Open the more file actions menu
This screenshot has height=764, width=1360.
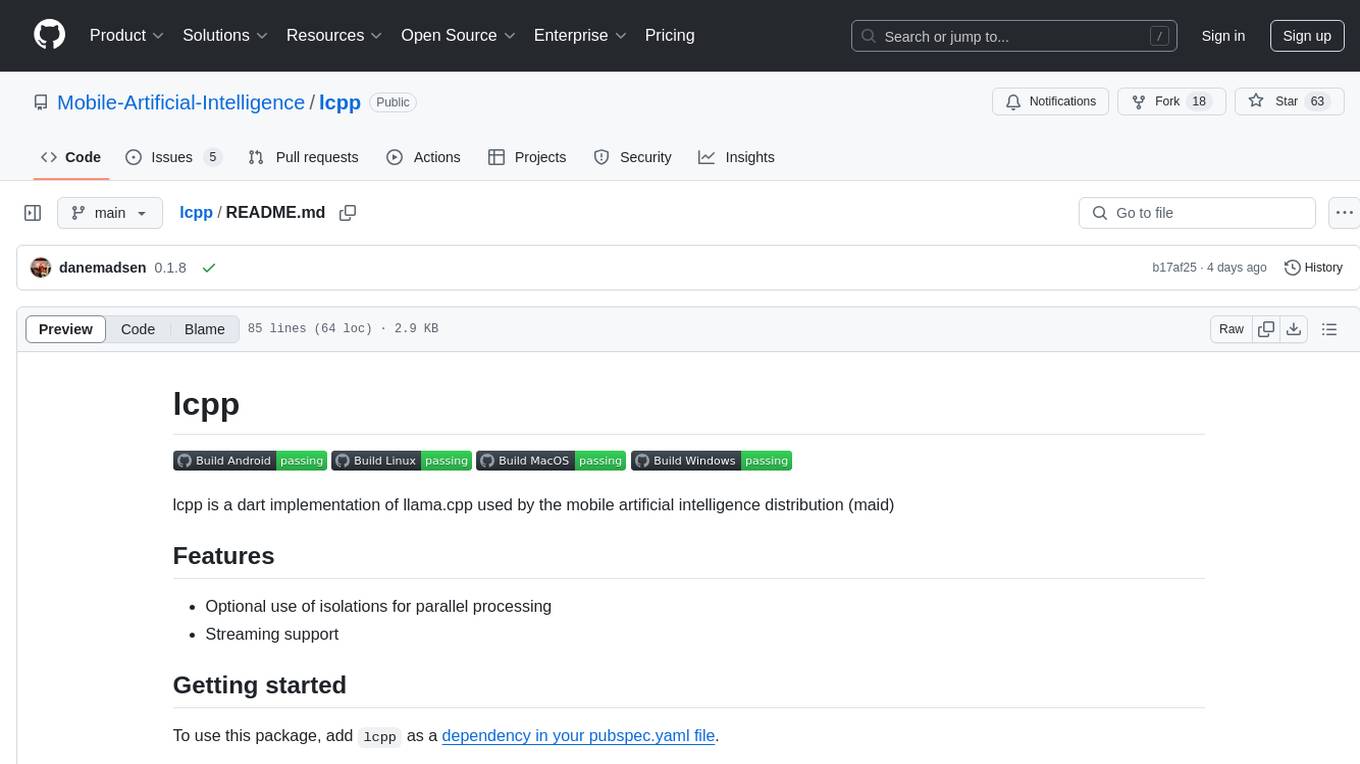[x=1344, y=213]
